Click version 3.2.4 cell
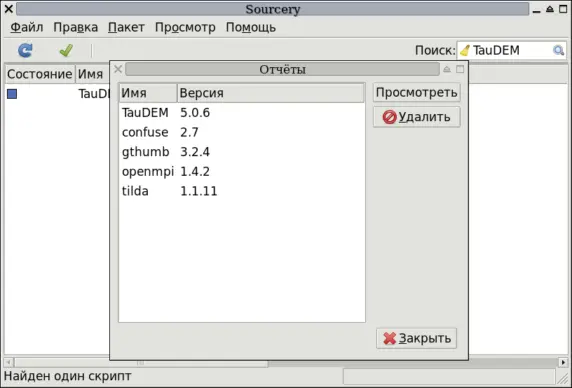The height and width of the screenshot is (388, 572). click(x=195, y=152)
